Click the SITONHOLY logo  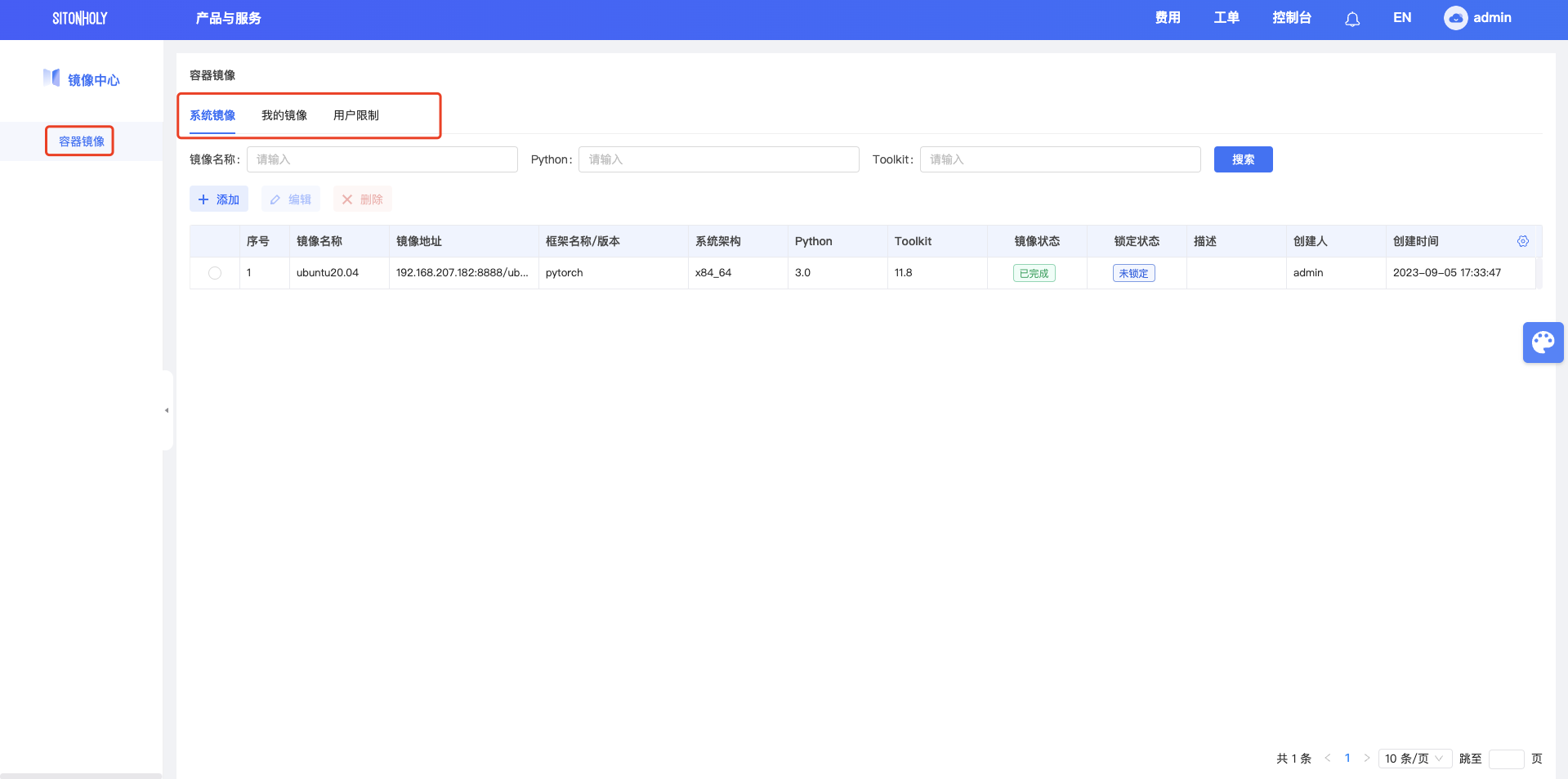coord(80,18)
